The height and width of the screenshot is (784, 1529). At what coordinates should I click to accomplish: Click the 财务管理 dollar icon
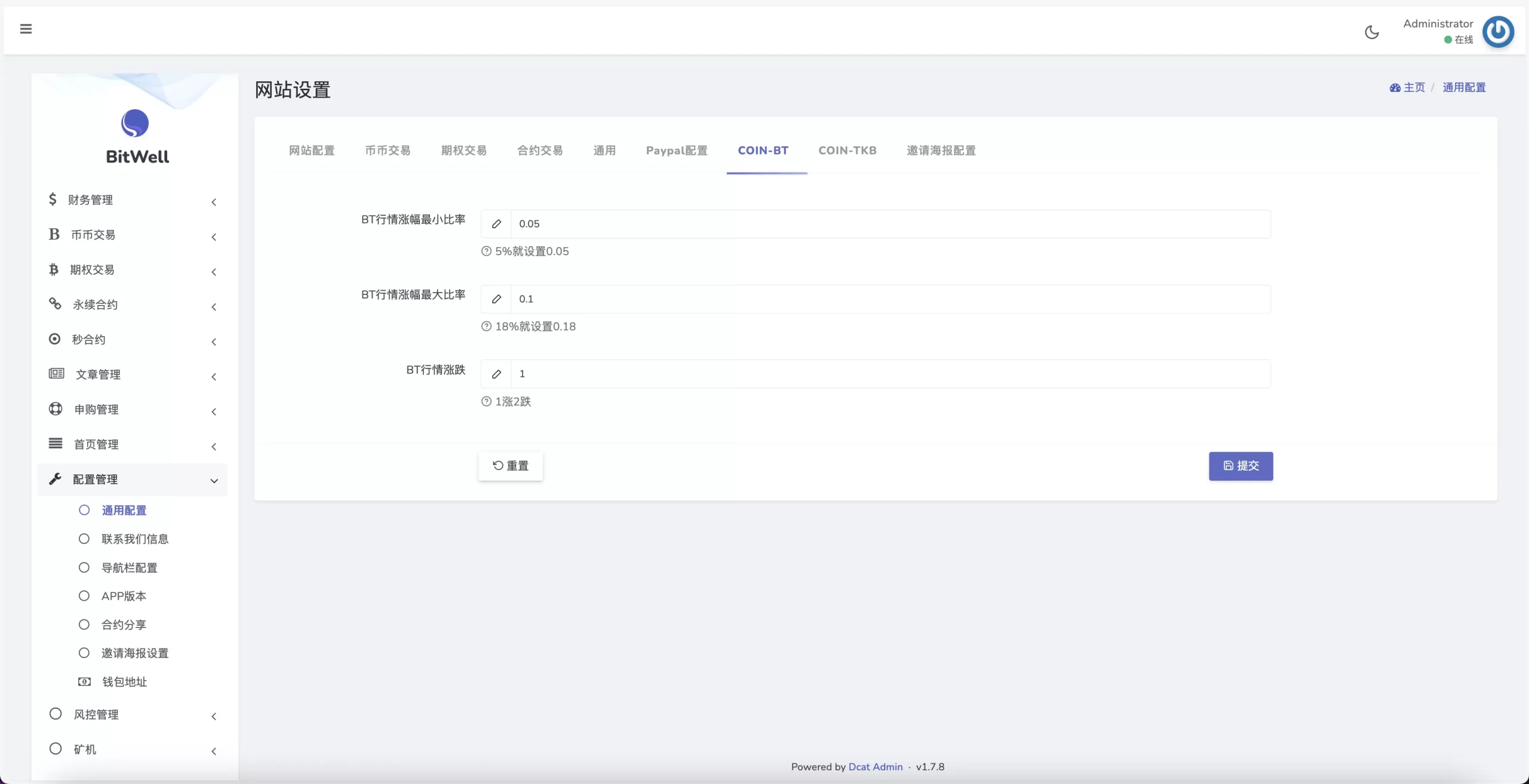54,199
